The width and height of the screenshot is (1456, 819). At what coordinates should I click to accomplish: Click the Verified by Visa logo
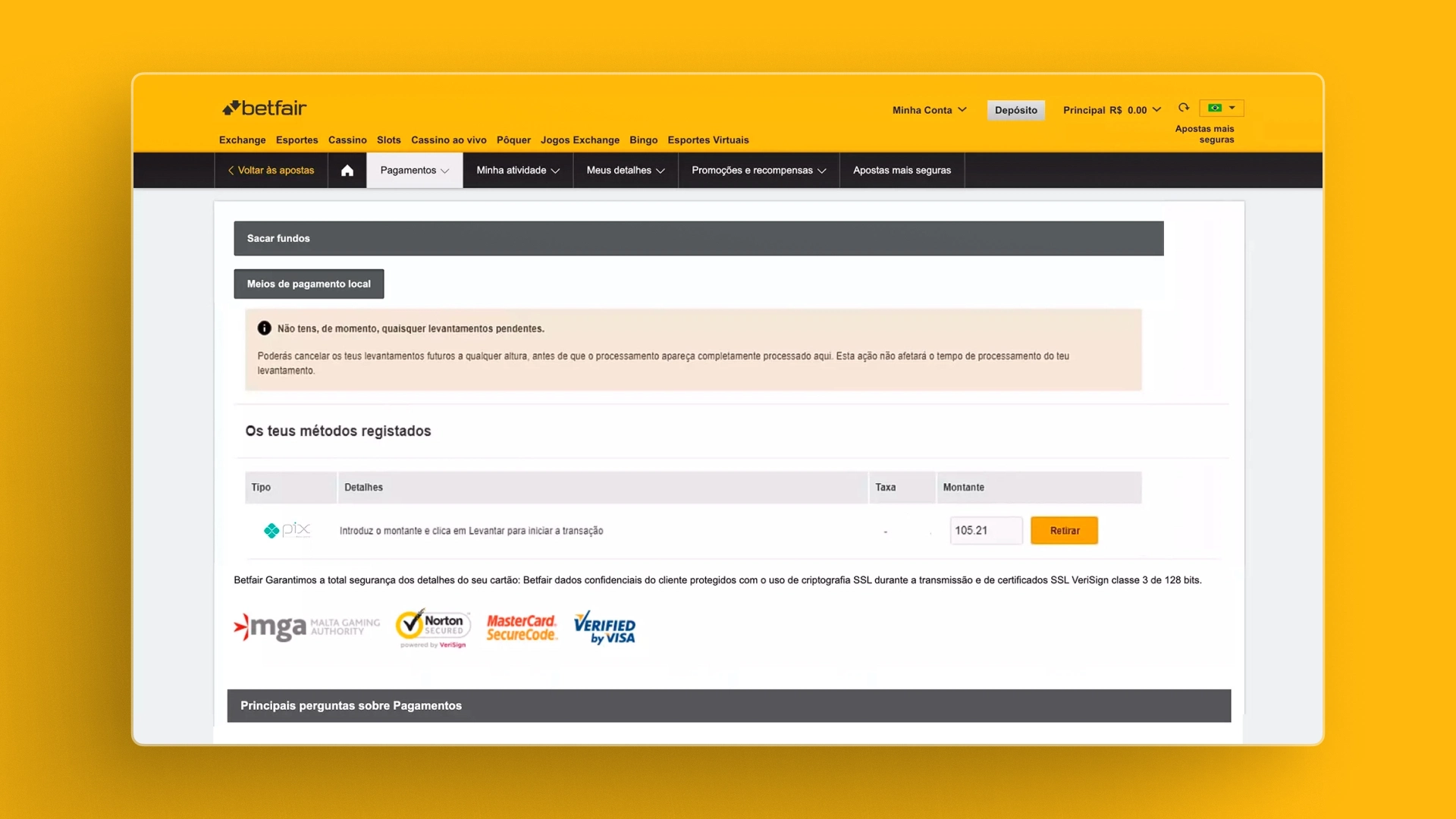coord(604,628)
